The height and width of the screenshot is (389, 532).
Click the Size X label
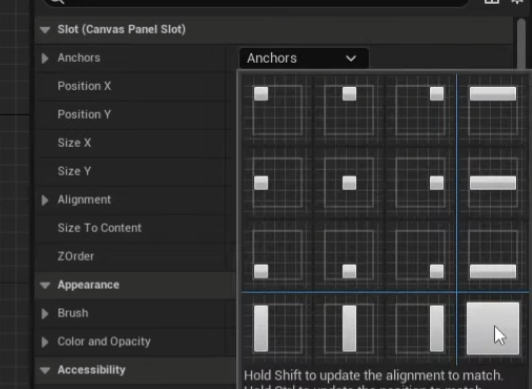[74, 143]
